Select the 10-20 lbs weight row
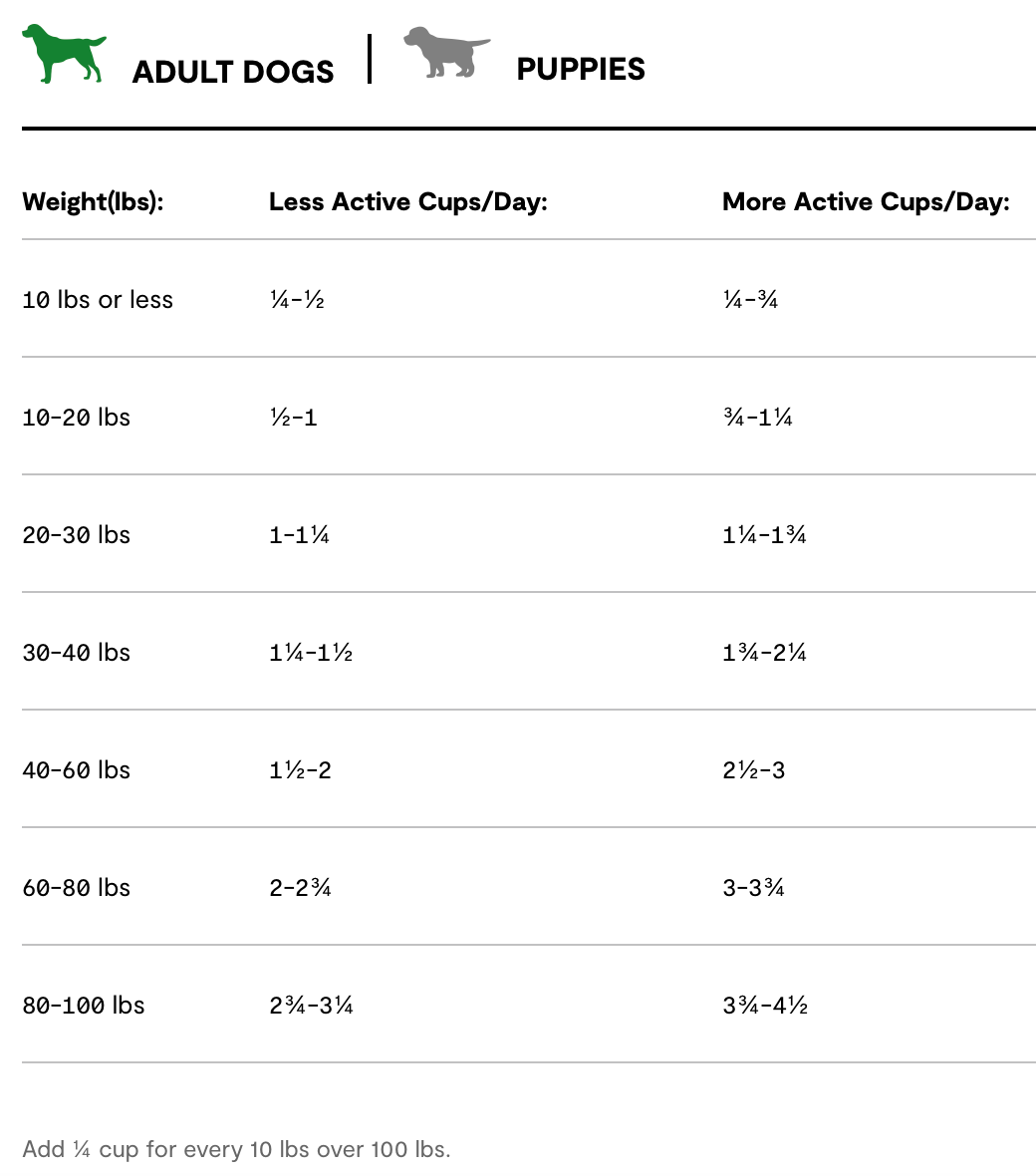Viewport: 1036px width, 1176px height. click(x=77, y=418)
